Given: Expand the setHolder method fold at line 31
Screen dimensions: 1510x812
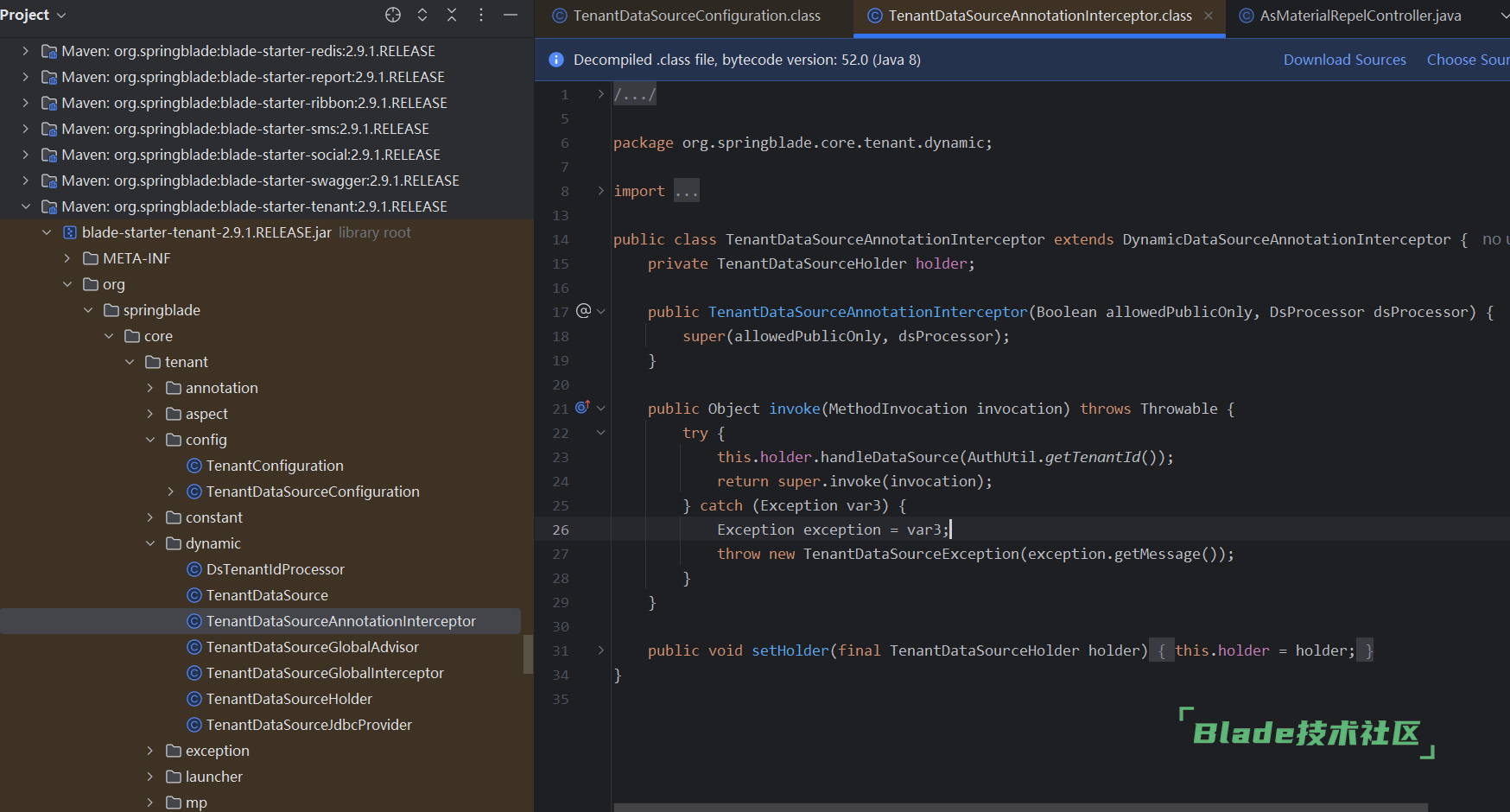Looking at the screenshot, I should pyautogui.click(x=601, y=650).
